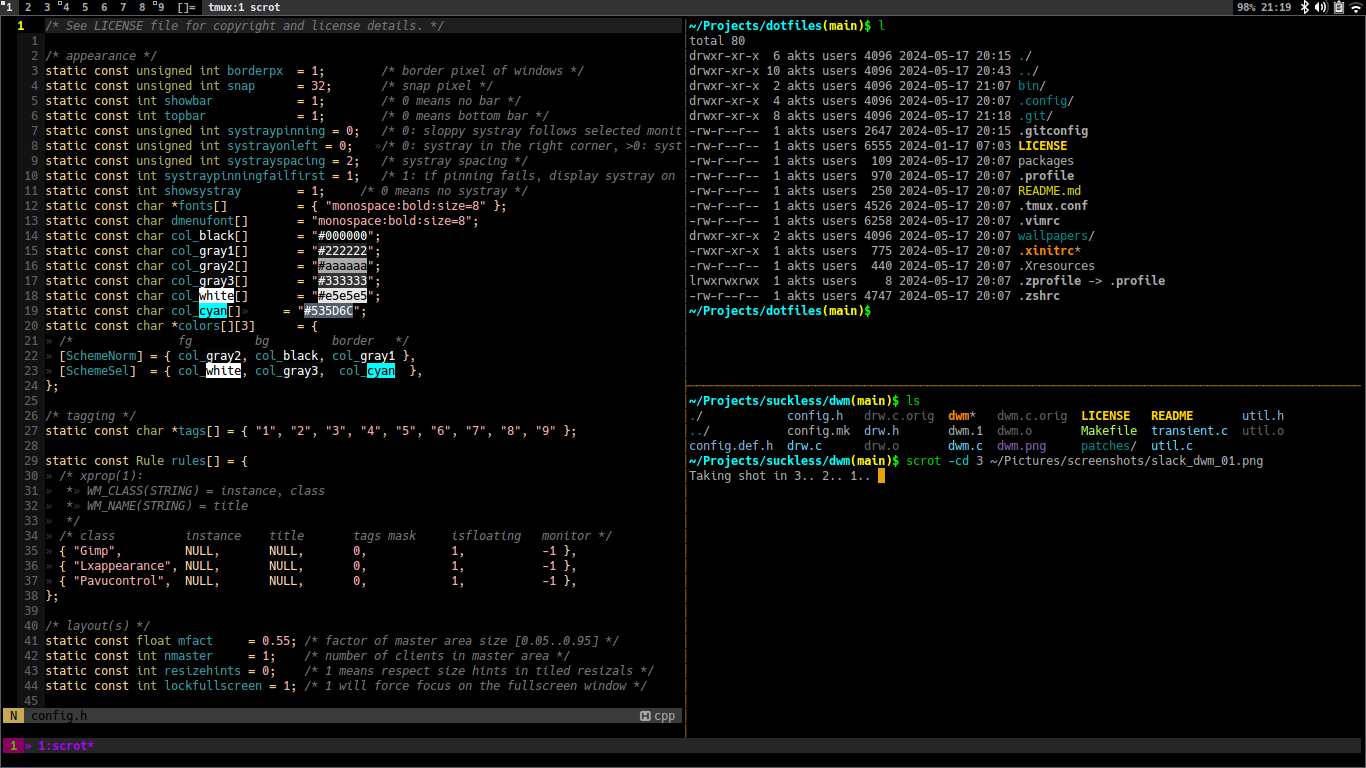
Task: Click 'util.h' in dwm listing
Action: pos(1263,416)
